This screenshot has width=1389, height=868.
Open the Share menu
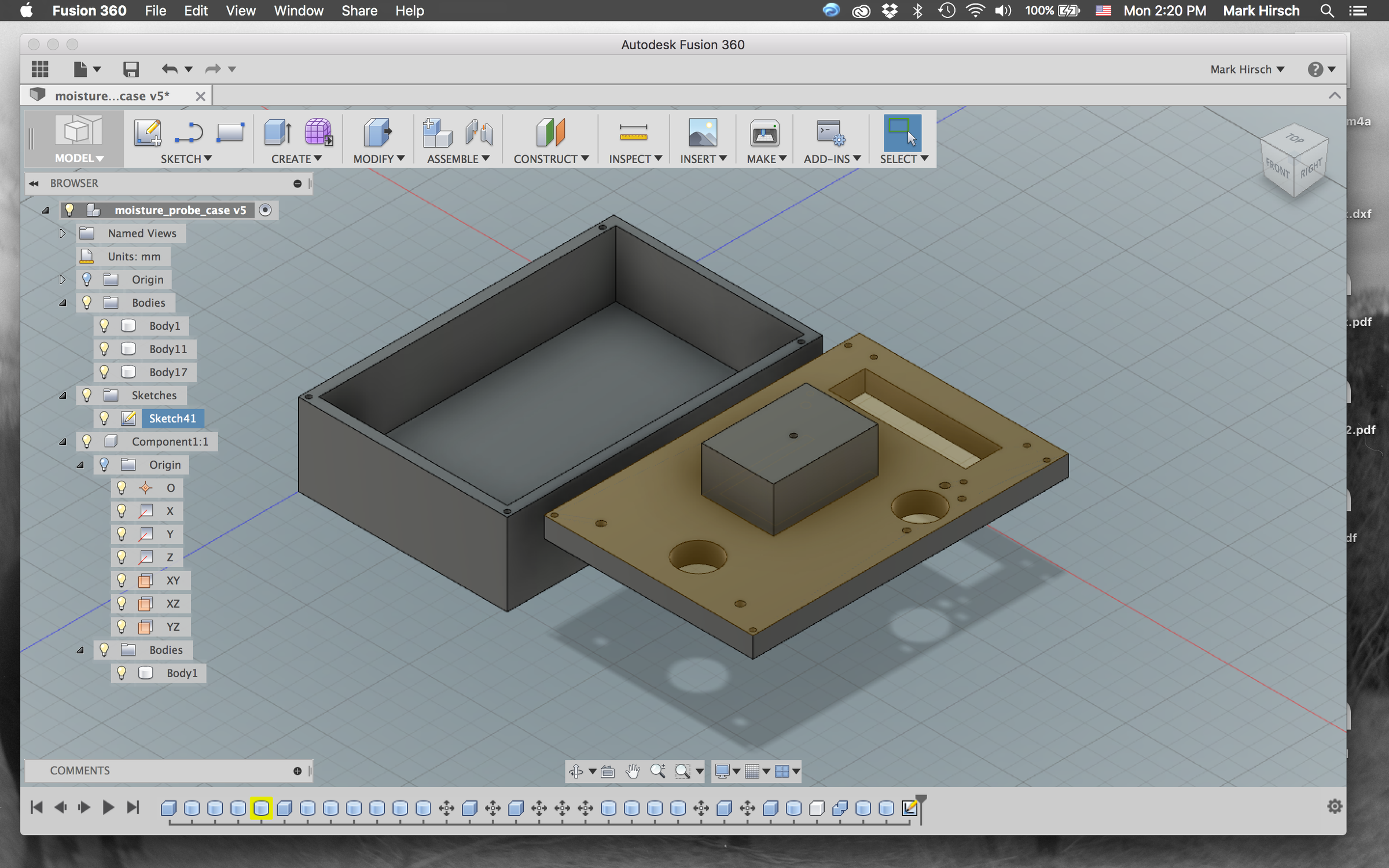359,10
